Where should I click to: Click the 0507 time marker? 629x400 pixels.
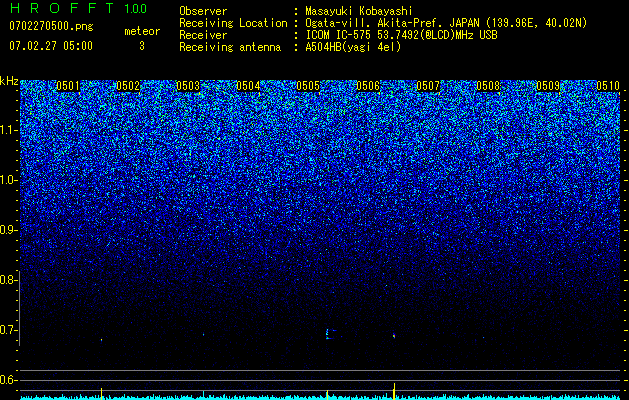tap(428, 86)
